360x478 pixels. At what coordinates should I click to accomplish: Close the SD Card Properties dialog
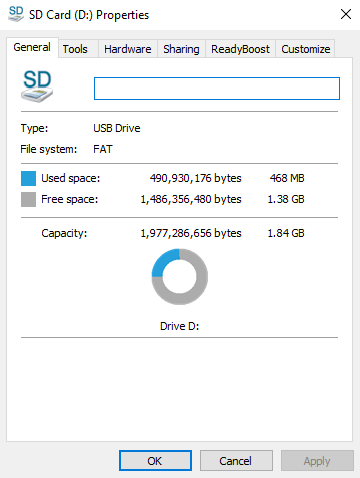tap(346, 14)
